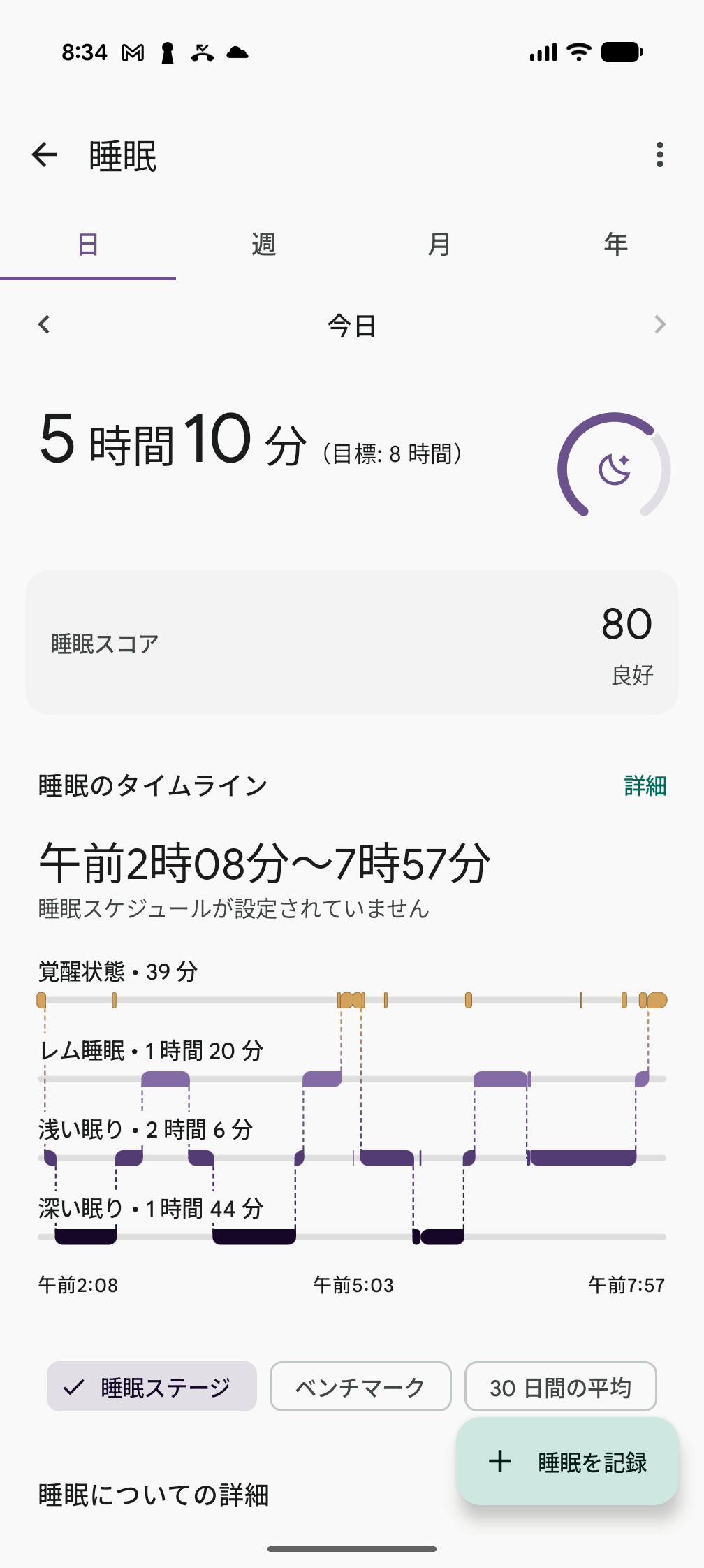The image size is (704, 1568).
Task: Switch to the 週 tab
Action: (264, 245)
